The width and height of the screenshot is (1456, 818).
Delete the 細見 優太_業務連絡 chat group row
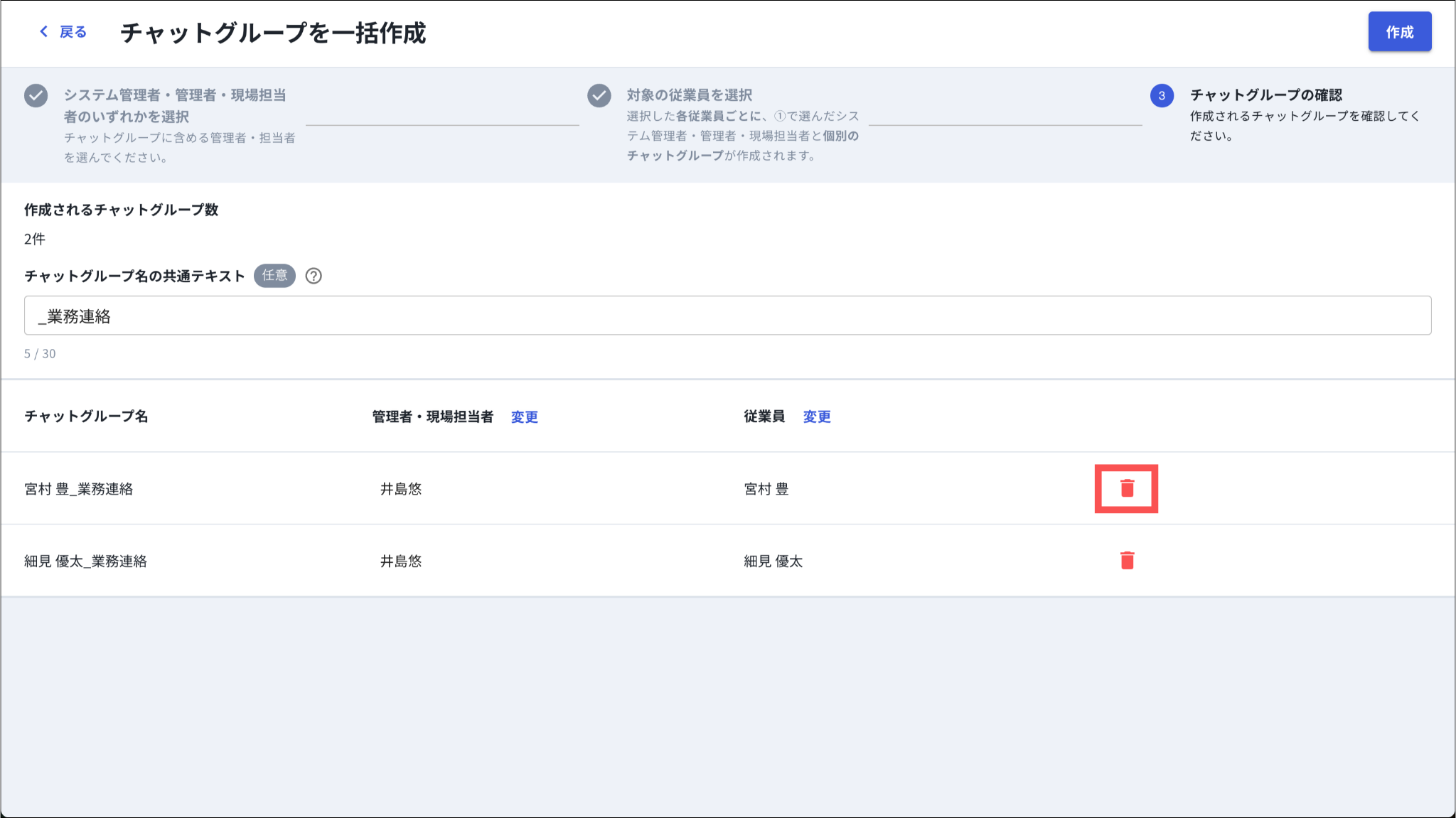[x=1127, y=561]
